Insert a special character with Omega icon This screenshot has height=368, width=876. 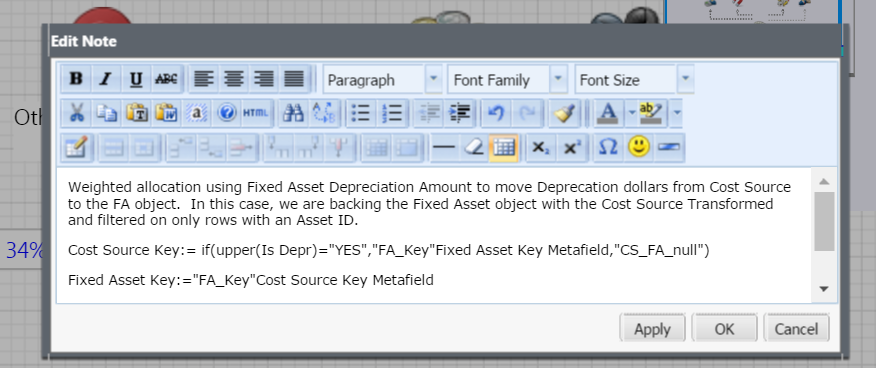pyautogui.click(x=608, y=147)
